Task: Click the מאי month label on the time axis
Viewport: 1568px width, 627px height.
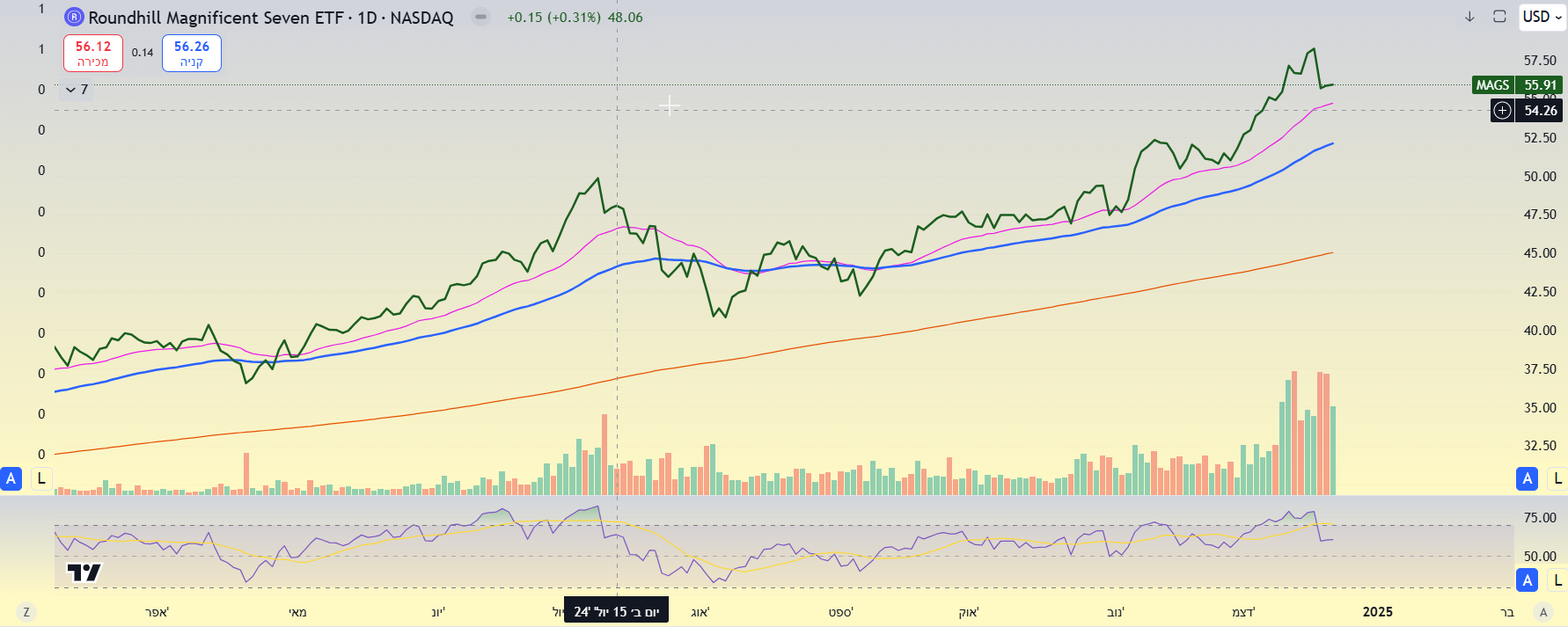Action: [298, 612]
